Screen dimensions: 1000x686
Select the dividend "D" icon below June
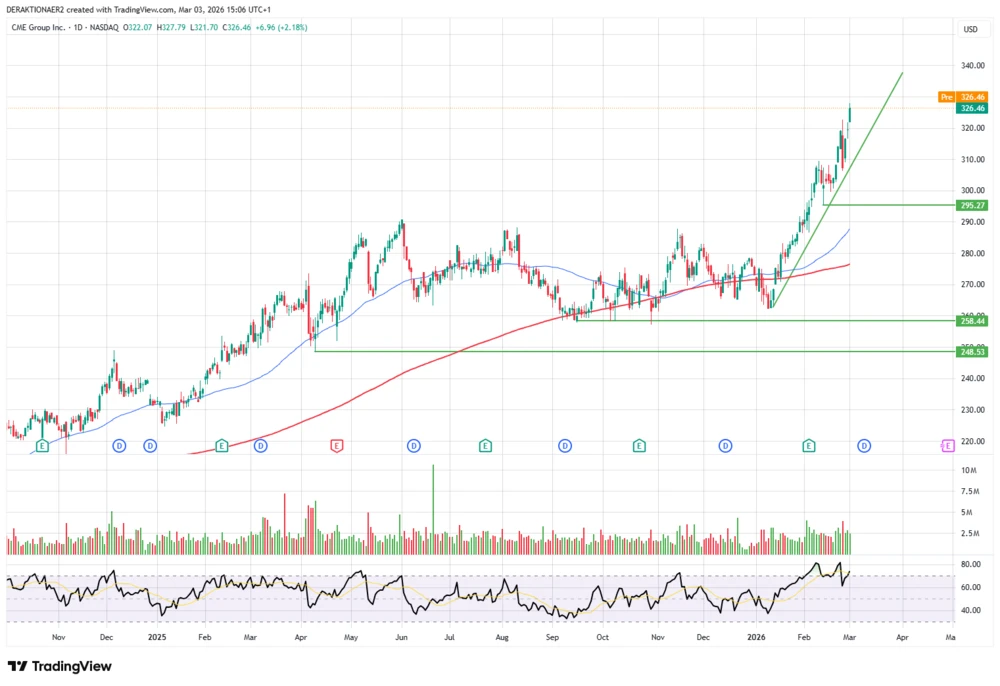(412, 446)
